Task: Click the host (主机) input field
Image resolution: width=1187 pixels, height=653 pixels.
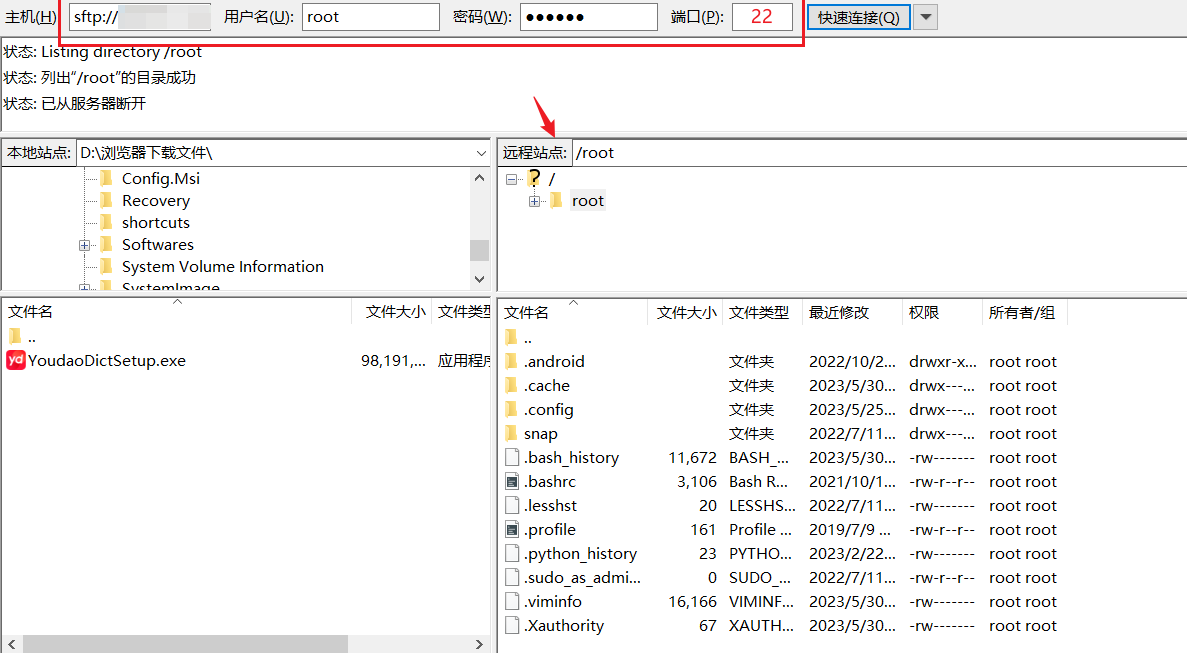Action: tap(140, 17)
